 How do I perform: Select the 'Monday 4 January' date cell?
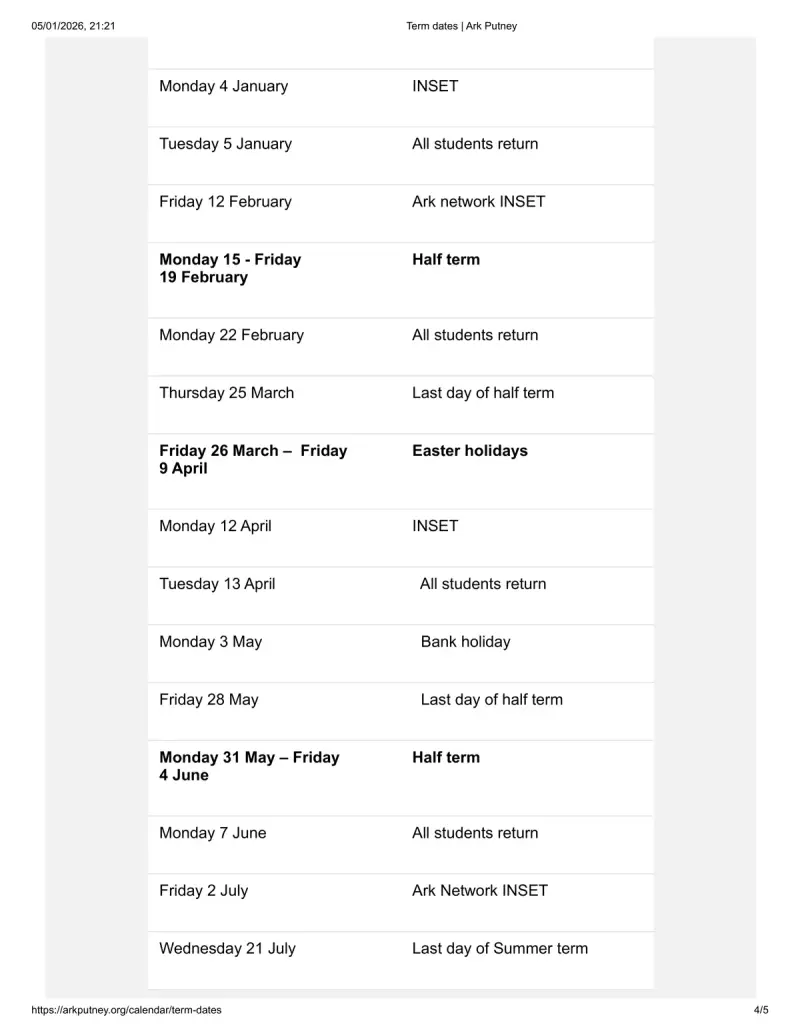(224, 86)
